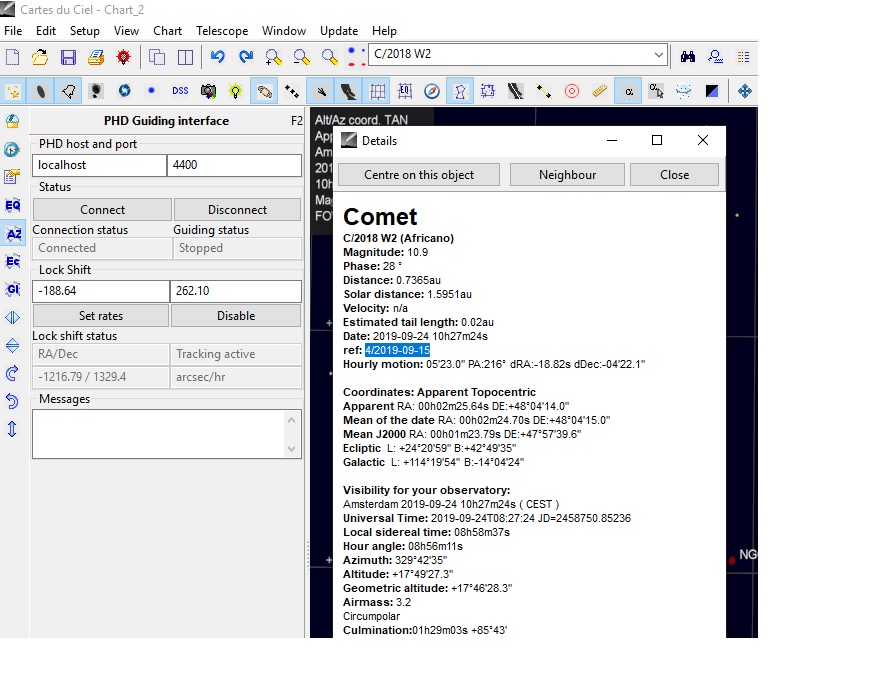
Task: Click Lock Shift field with -188.64
Action: [101, 291]
